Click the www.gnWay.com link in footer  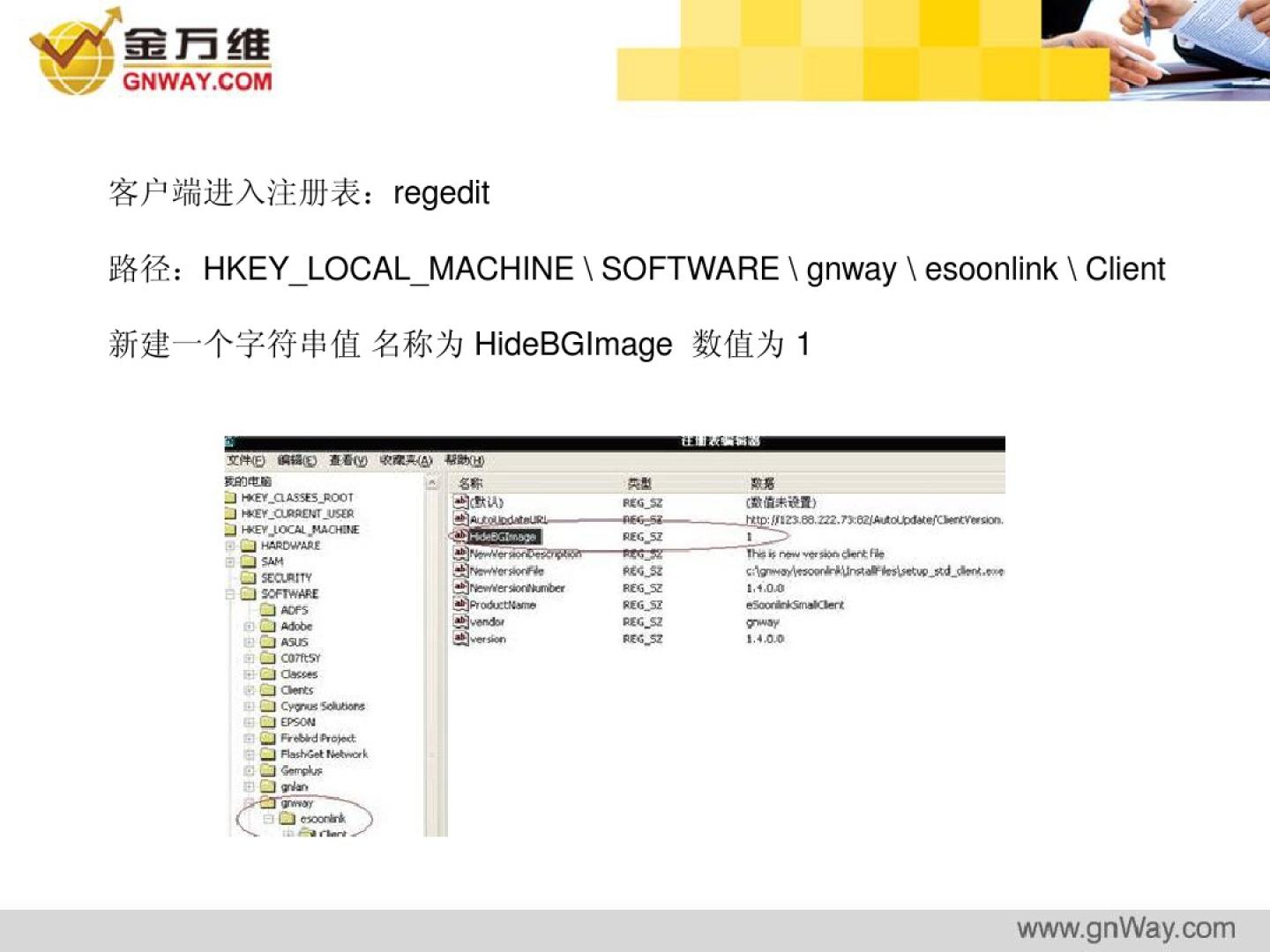pos(1125,928)
